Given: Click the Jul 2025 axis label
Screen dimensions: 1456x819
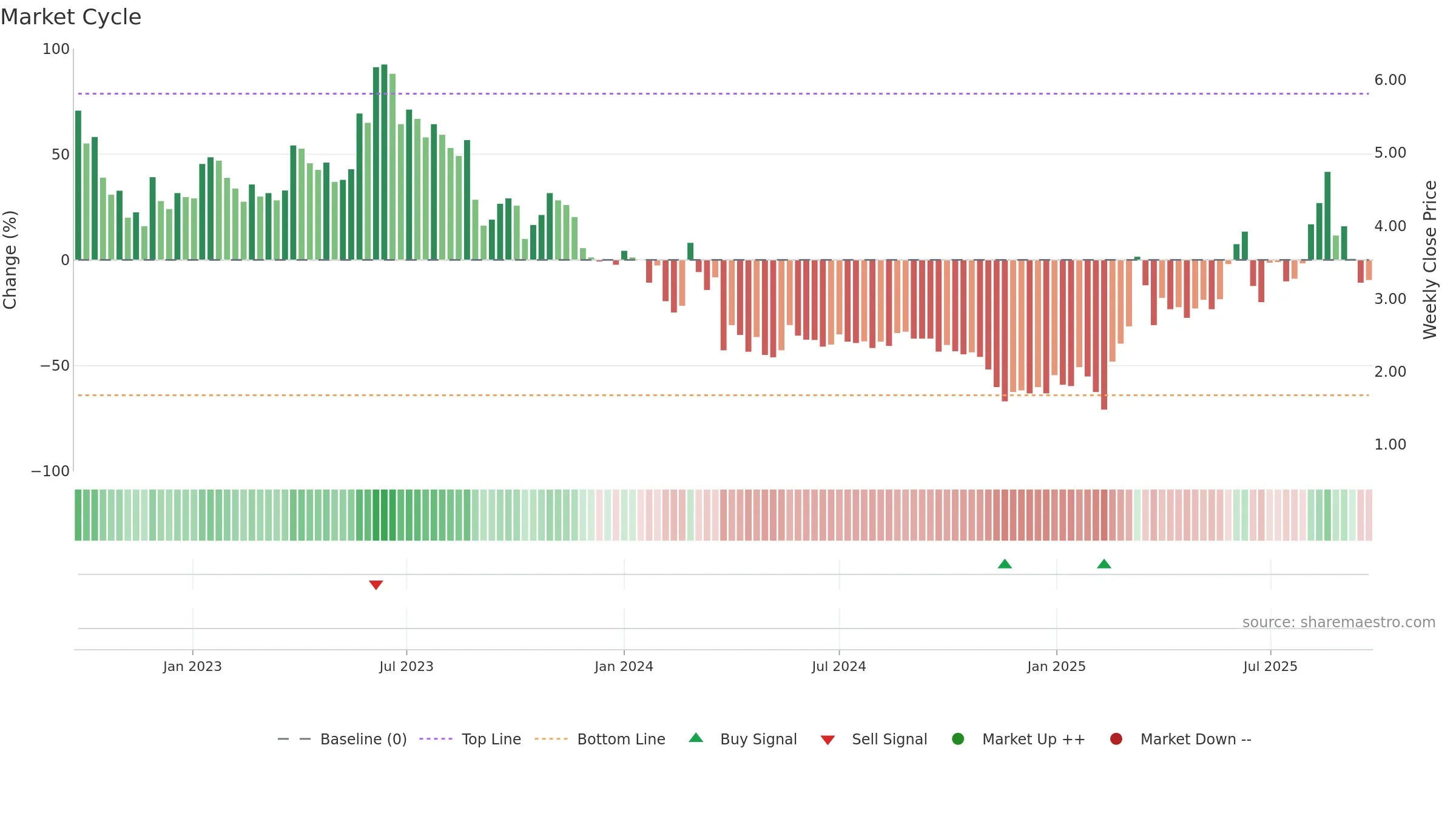Looking at the screenshot, I should tap(1270, 666).
